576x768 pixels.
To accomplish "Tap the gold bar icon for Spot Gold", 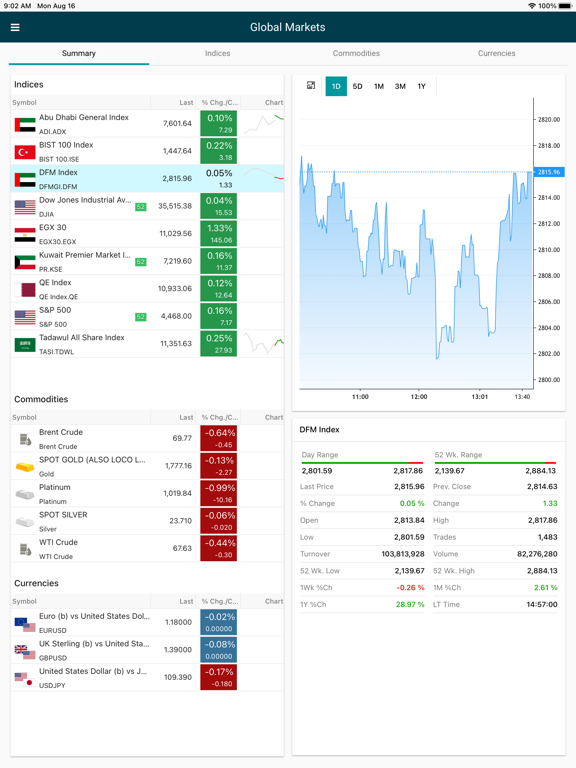I will click(25, 467).
